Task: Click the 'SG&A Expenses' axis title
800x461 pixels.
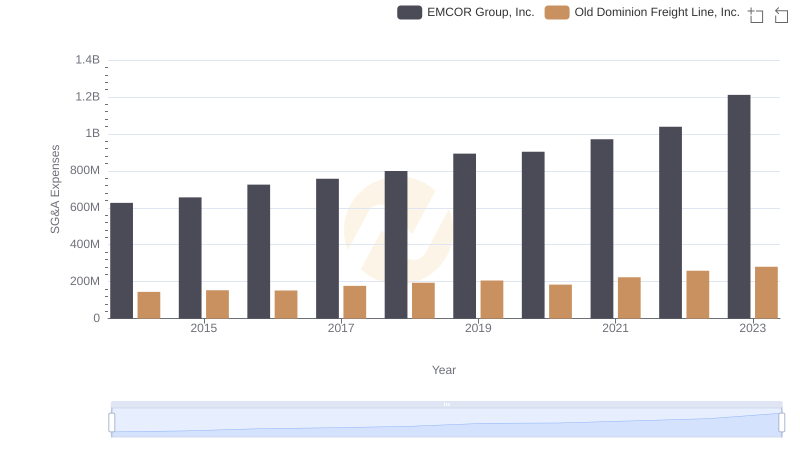Action: 55,189
